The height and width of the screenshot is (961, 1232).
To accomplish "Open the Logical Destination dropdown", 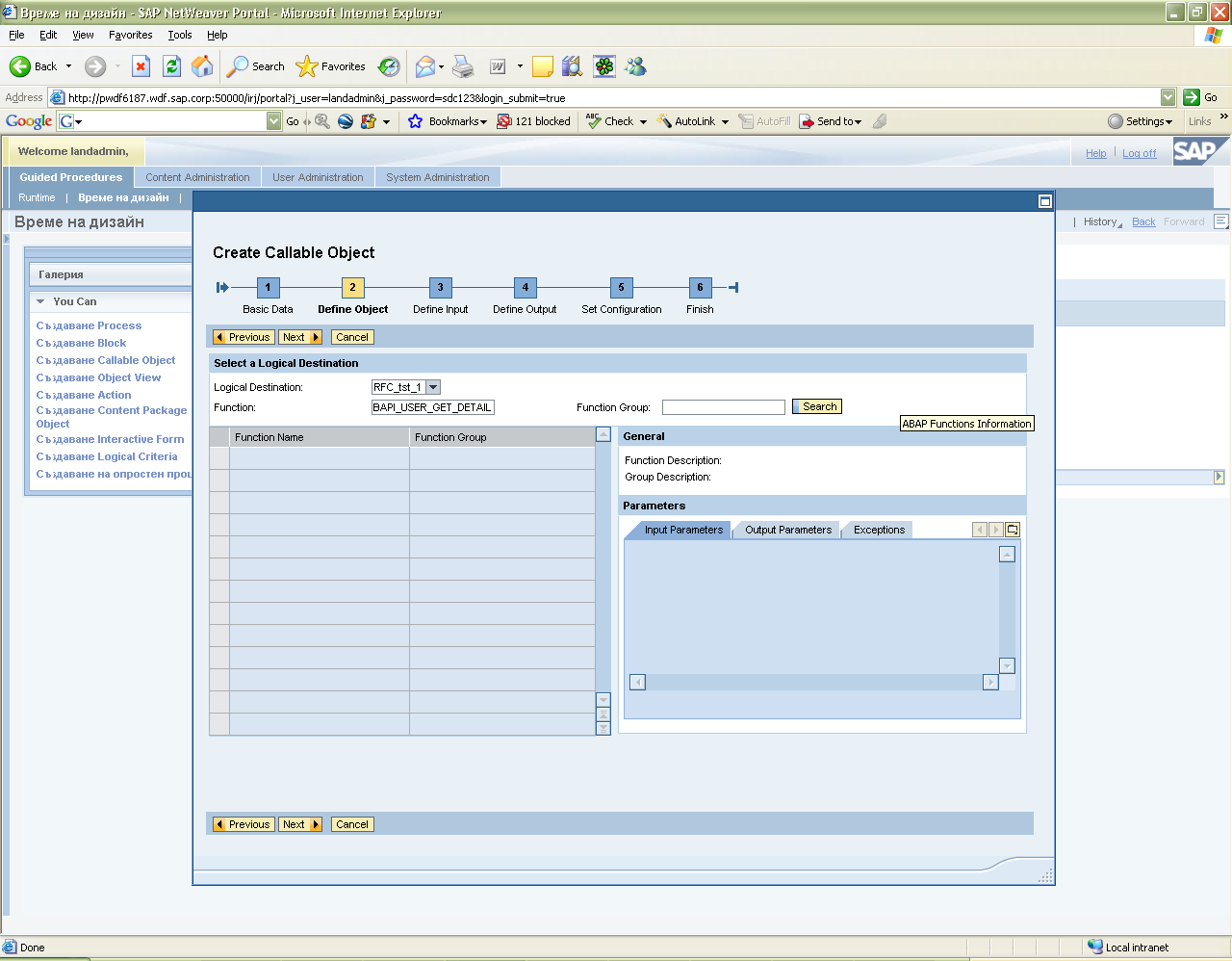I will [x=433, y=387].
